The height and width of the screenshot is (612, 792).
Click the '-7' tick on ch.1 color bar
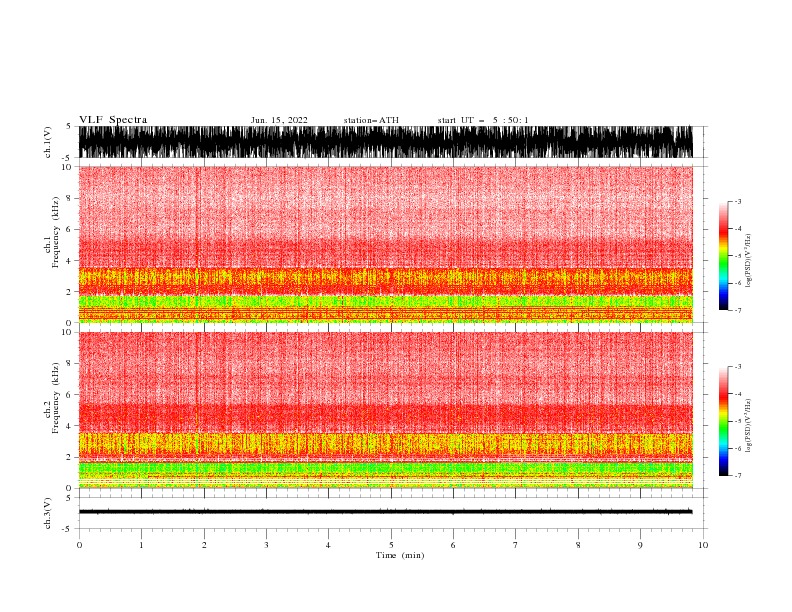737,310
